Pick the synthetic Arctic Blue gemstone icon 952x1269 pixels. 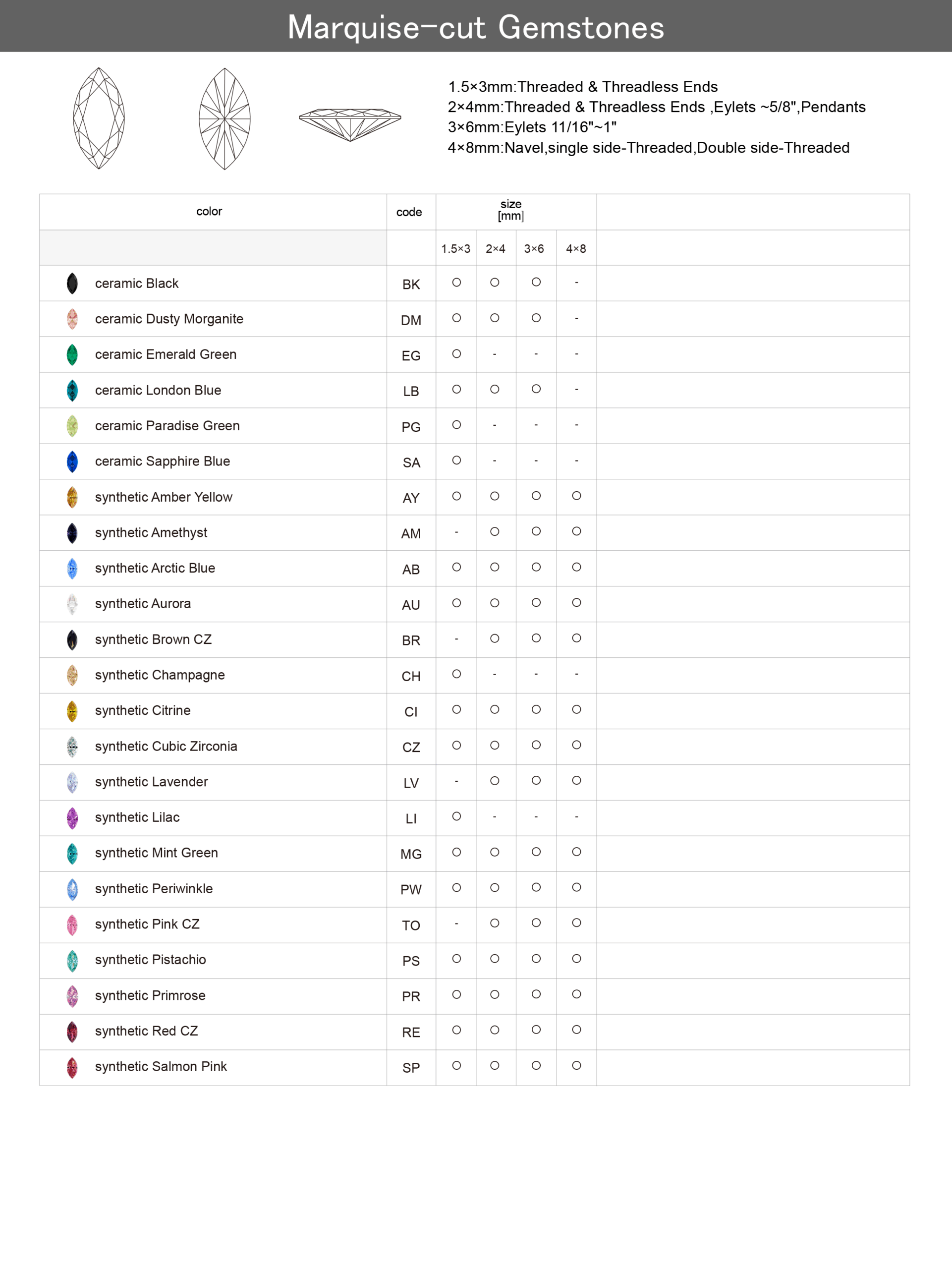pyautogui.click(x=72, y=569)
